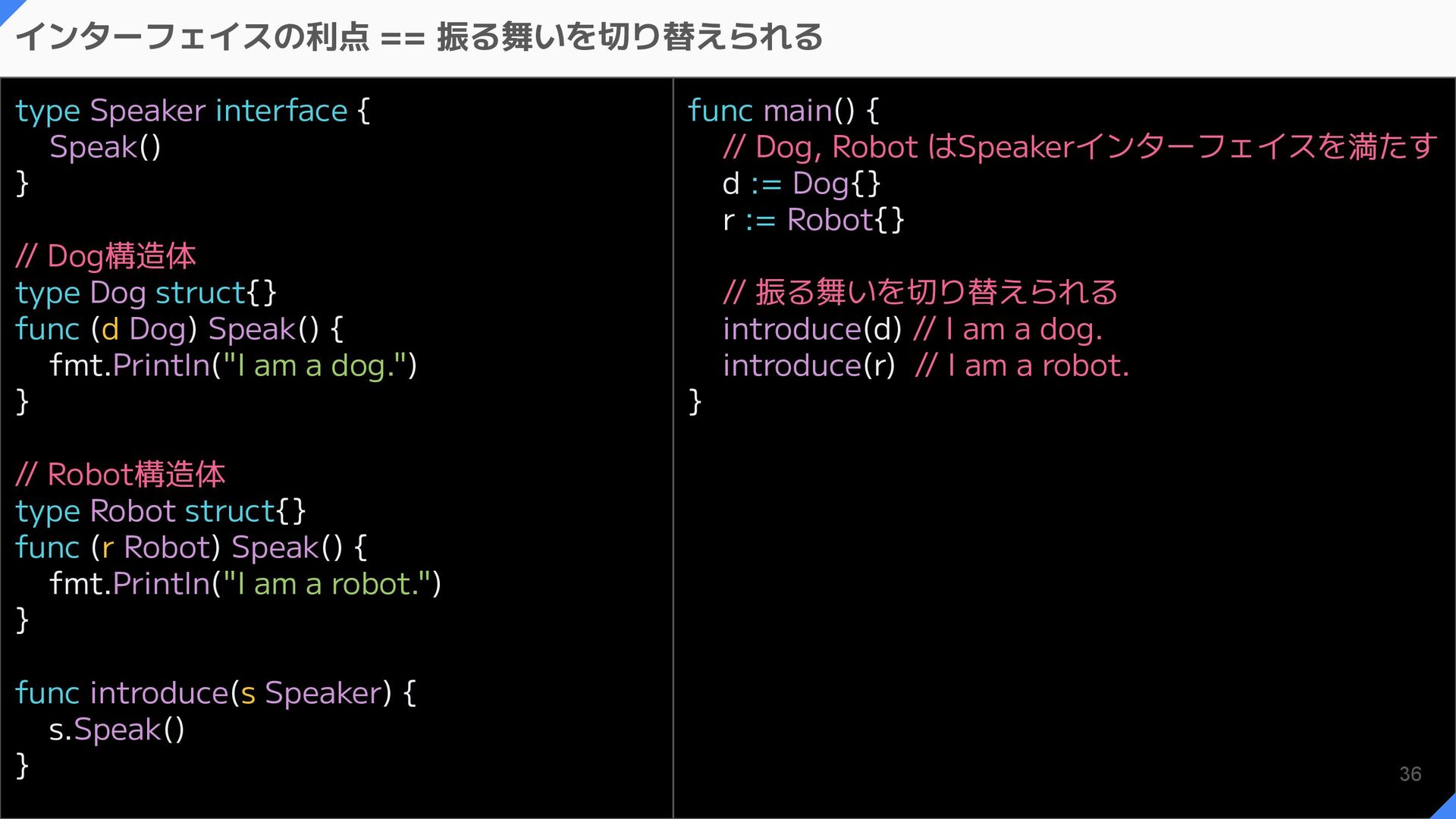The width and height of the screenshot is (1456, 819).
Task: Click the line 'type Speaker interface {'
Action: point(193,111)
